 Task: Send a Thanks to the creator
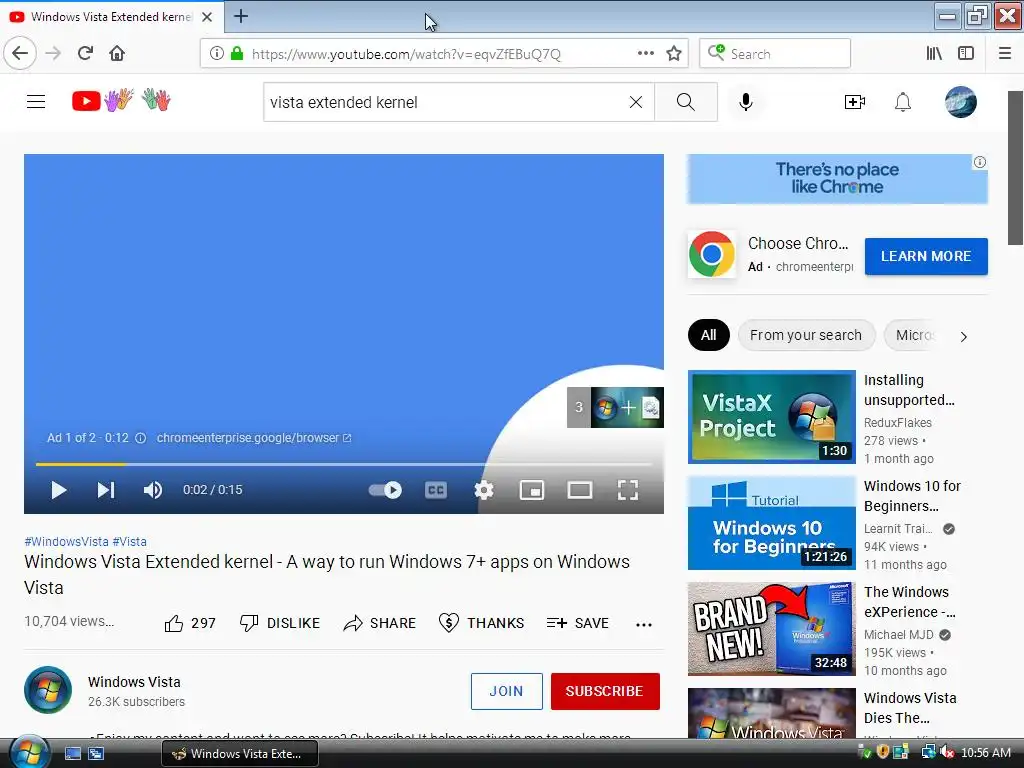point(481,623)
